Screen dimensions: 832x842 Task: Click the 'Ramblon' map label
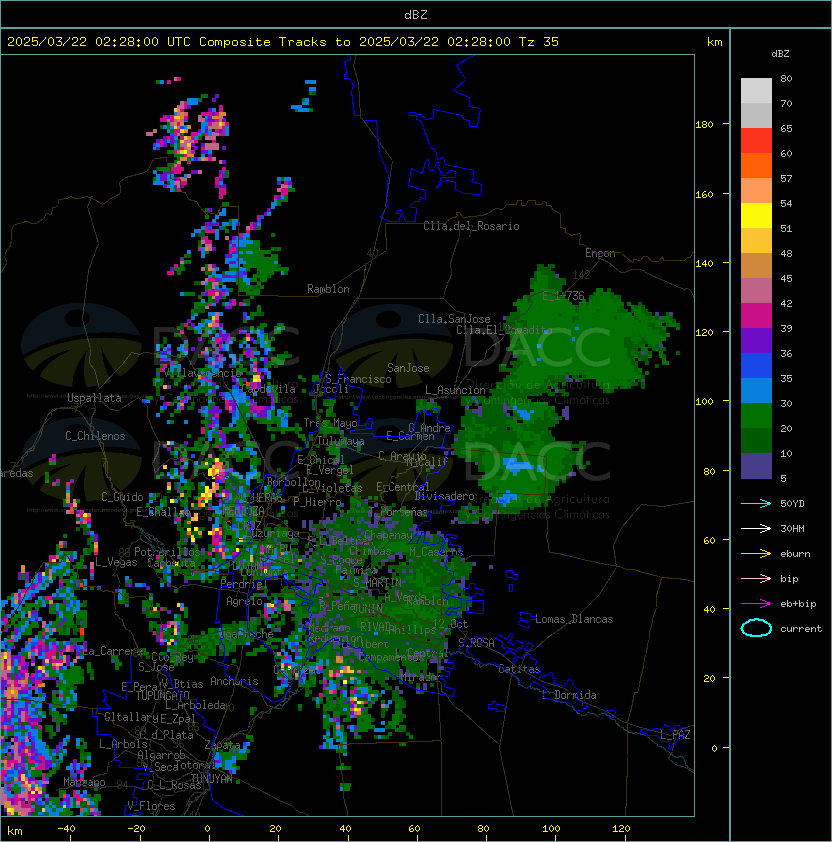click(328, 289)
